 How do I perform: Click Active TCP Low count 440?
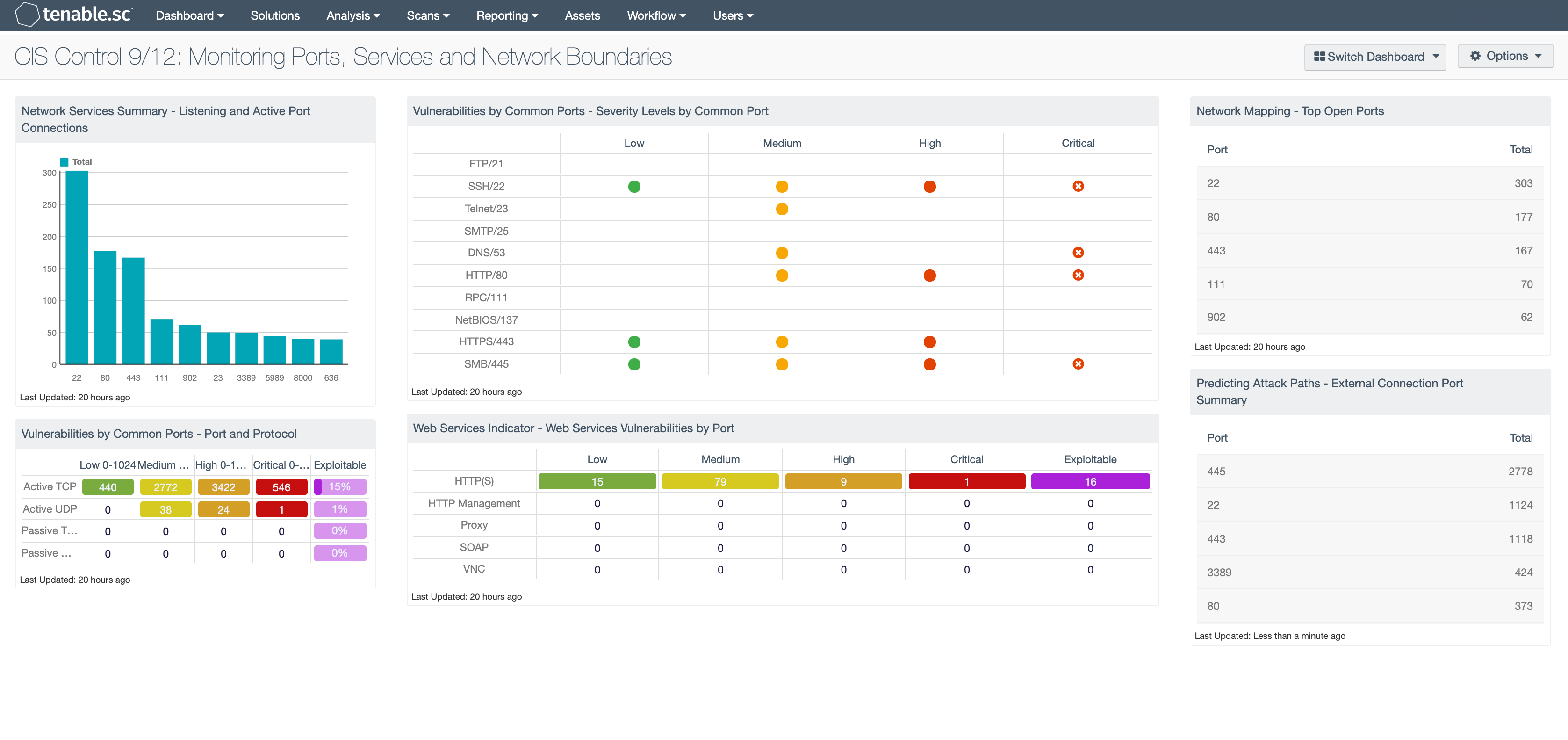click(108, 487)
